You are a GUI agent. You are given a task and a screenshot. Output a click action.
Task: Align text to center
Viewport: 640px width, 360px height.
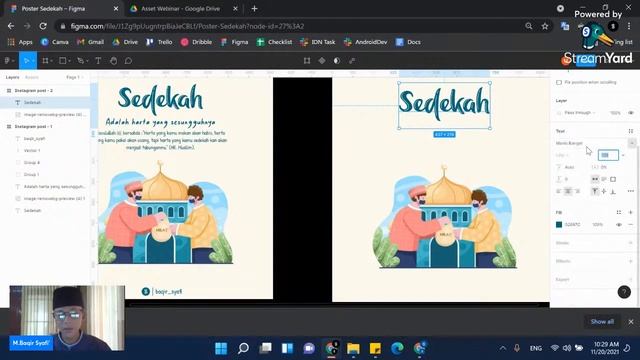(568, 191)
